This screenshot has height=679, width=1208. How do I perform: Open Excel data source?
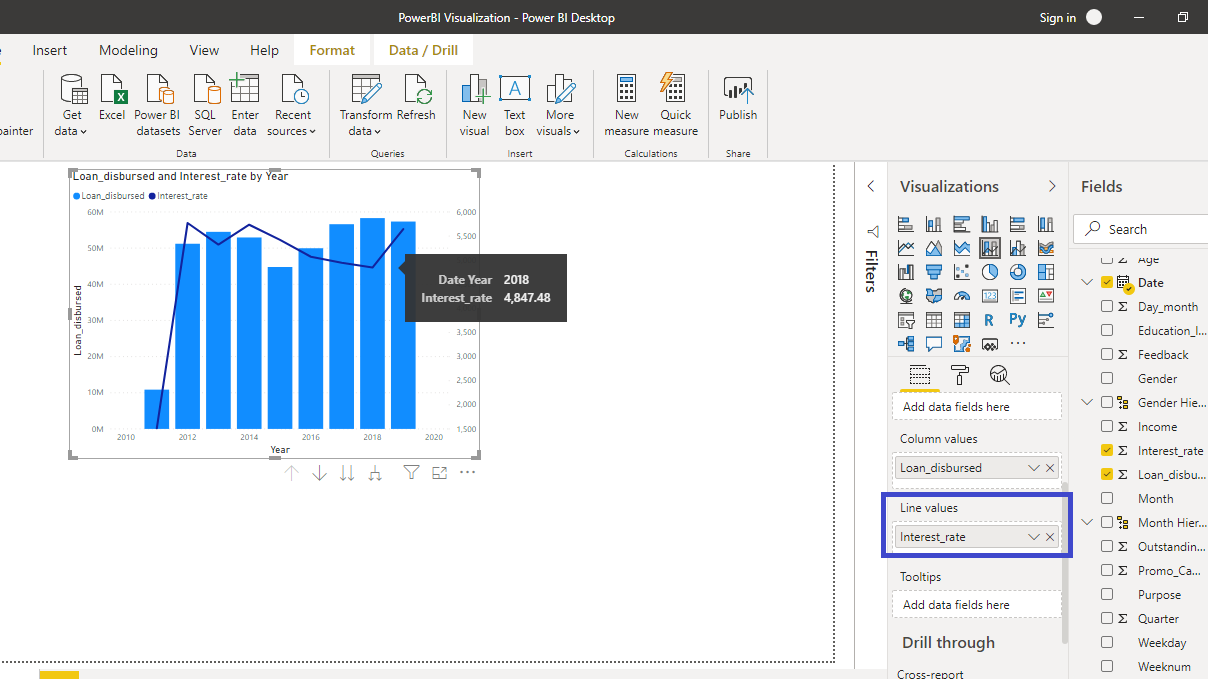pos(112,99)
